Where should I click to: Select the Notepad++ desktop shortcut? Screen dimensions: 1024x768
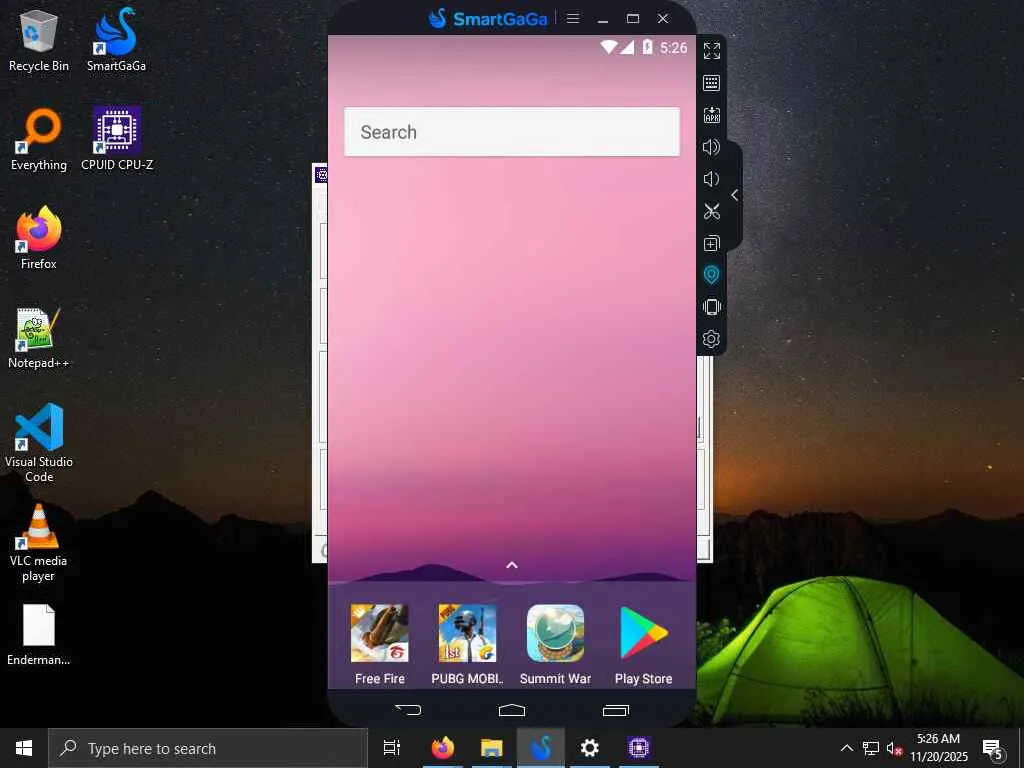point(39,338)
